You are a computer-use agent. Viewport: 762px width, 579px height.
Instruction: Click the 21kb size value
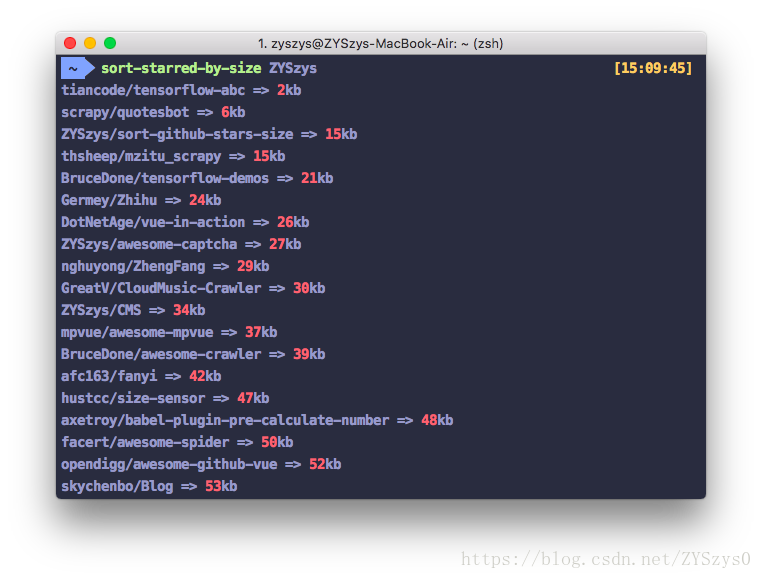[x=317, y=178]
